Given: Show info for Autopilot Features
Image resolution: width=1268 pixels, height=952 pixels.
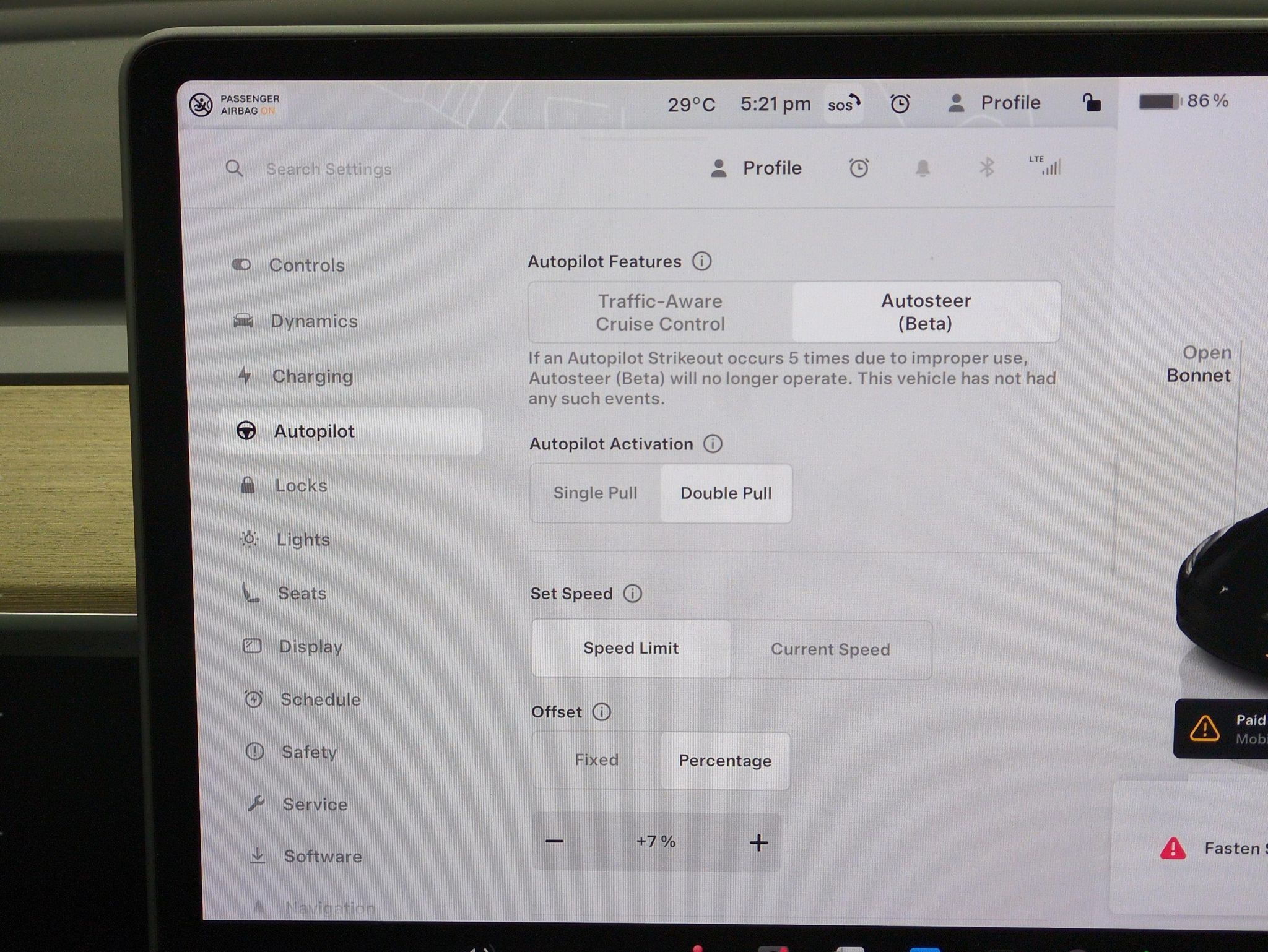Looking at the screenshot, I should 701,261.
